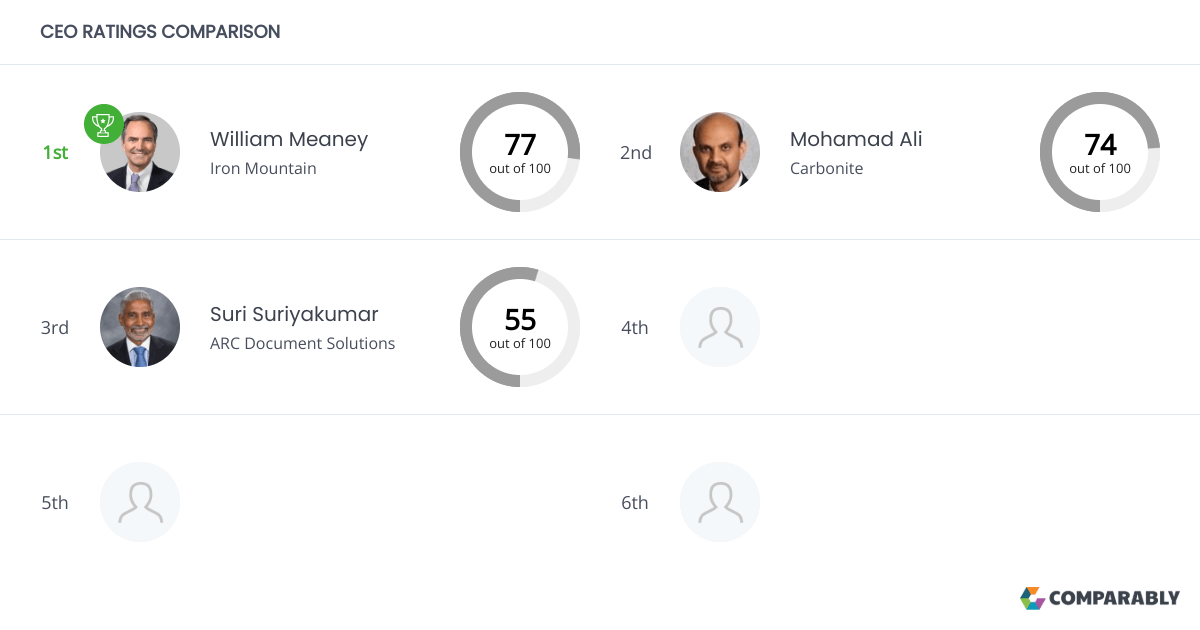Screen dimensions: 1200x630
Task: Open William Meaney's name link
Action: point(289,139)
